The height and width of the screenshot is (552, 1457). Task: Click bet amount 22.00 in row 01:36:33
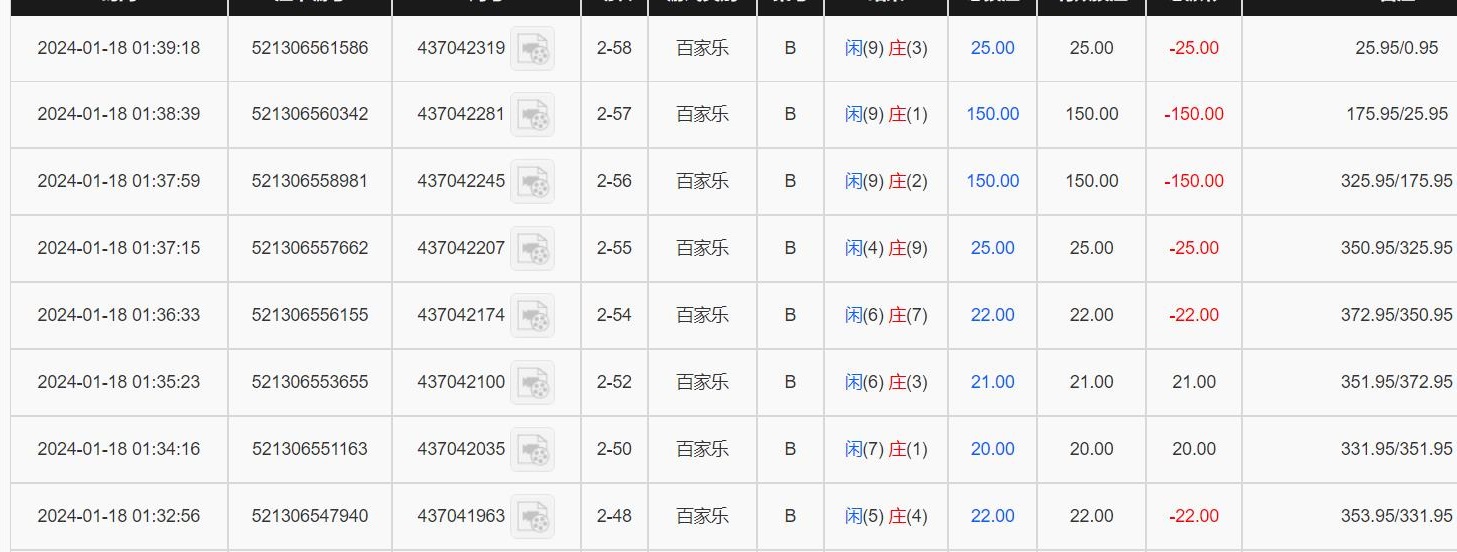coord(992,315)
